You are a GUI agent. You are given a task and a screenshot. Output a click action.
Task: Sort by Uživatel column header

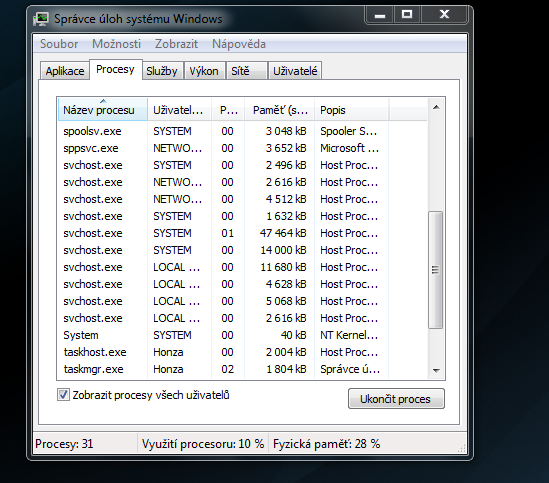click(x=179, y=110)
